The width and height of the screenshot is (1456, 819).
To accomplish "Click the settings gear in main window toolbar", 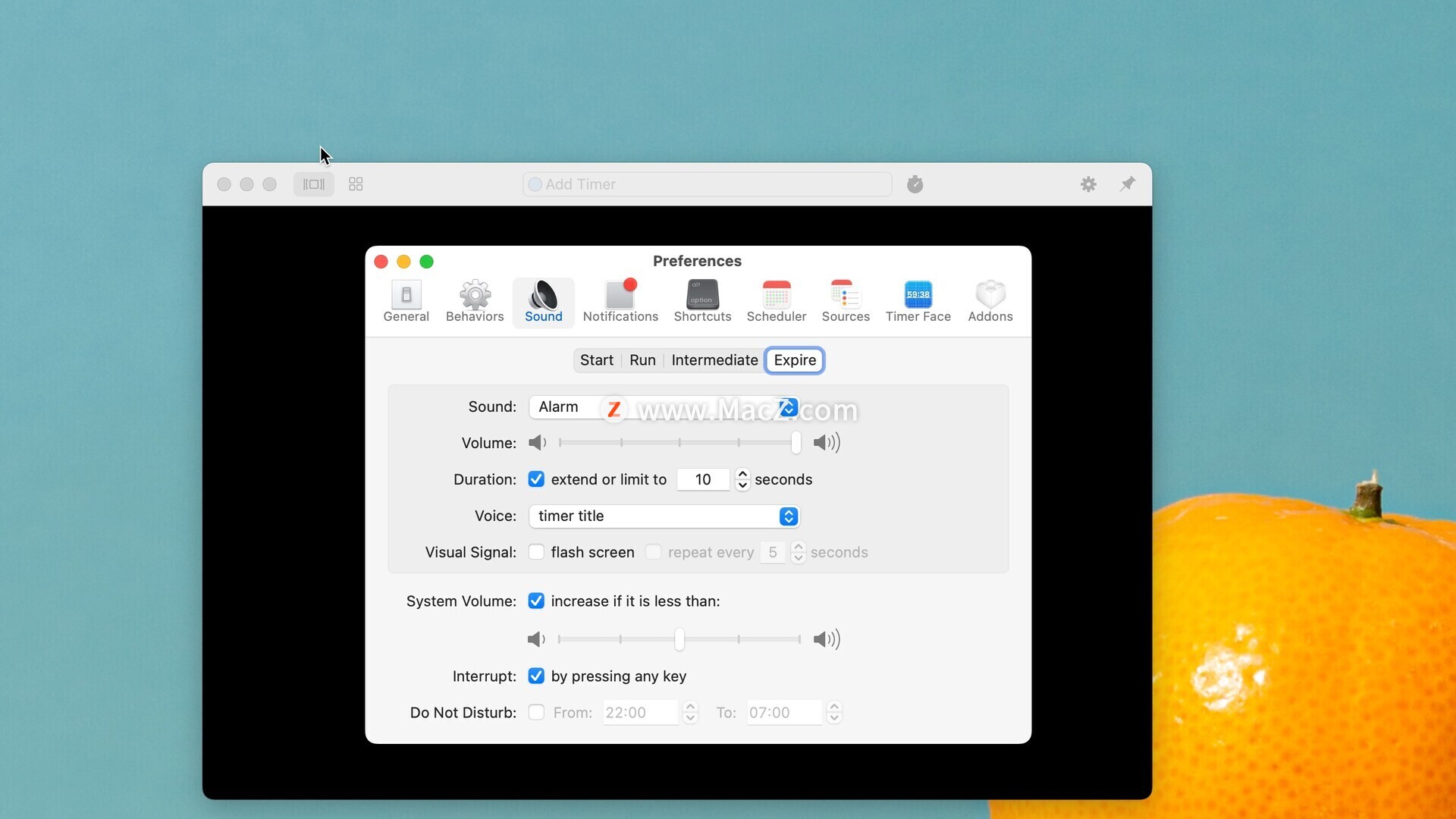I will (1088, 184).
